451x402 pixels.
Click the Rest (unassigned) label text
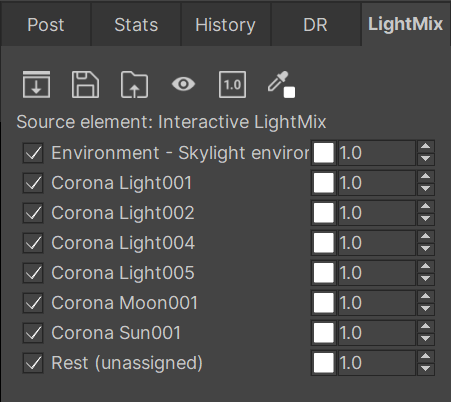(127, 363)
